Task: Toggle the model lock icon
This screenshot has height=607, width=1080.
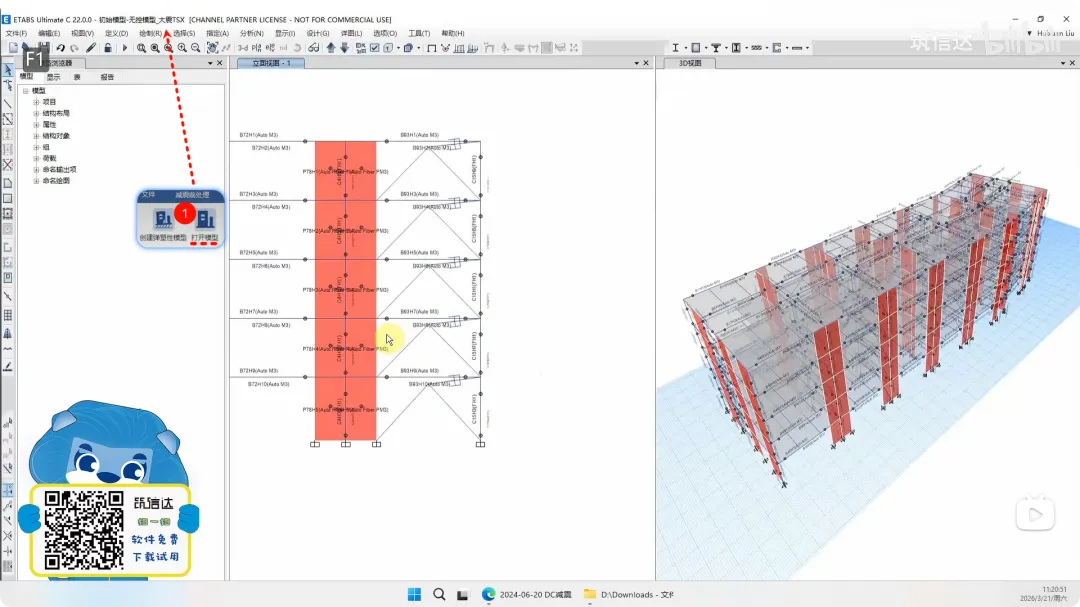Action: 107,48
